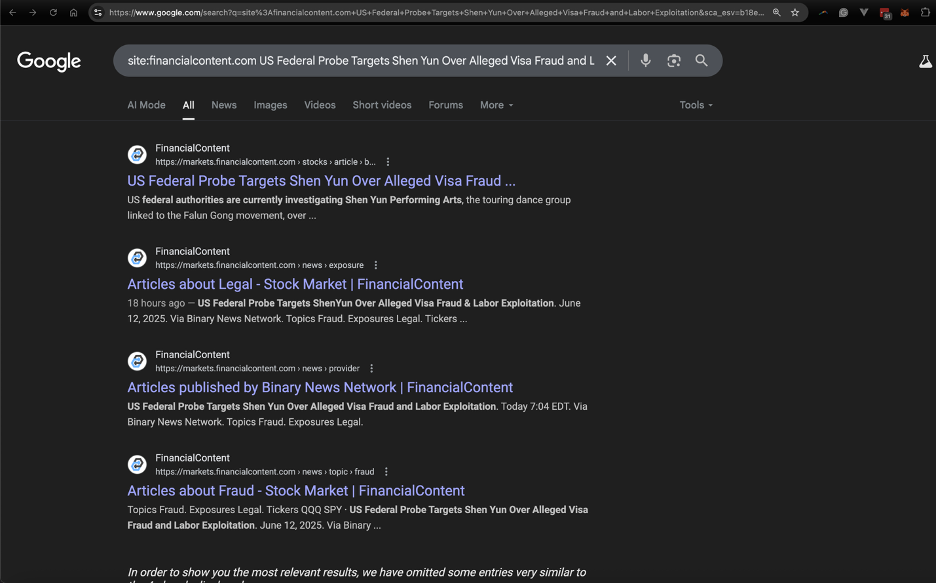Image resolution: width=936 pixels, height=584 pixels.
Task: Clear the search query with X
Action: pyautogui.click(x=611, y=60)
